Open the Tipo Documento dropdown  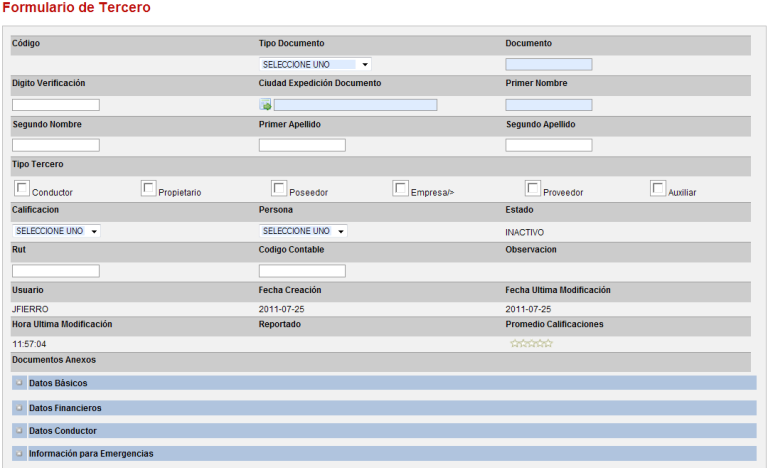tap(315, 64)
